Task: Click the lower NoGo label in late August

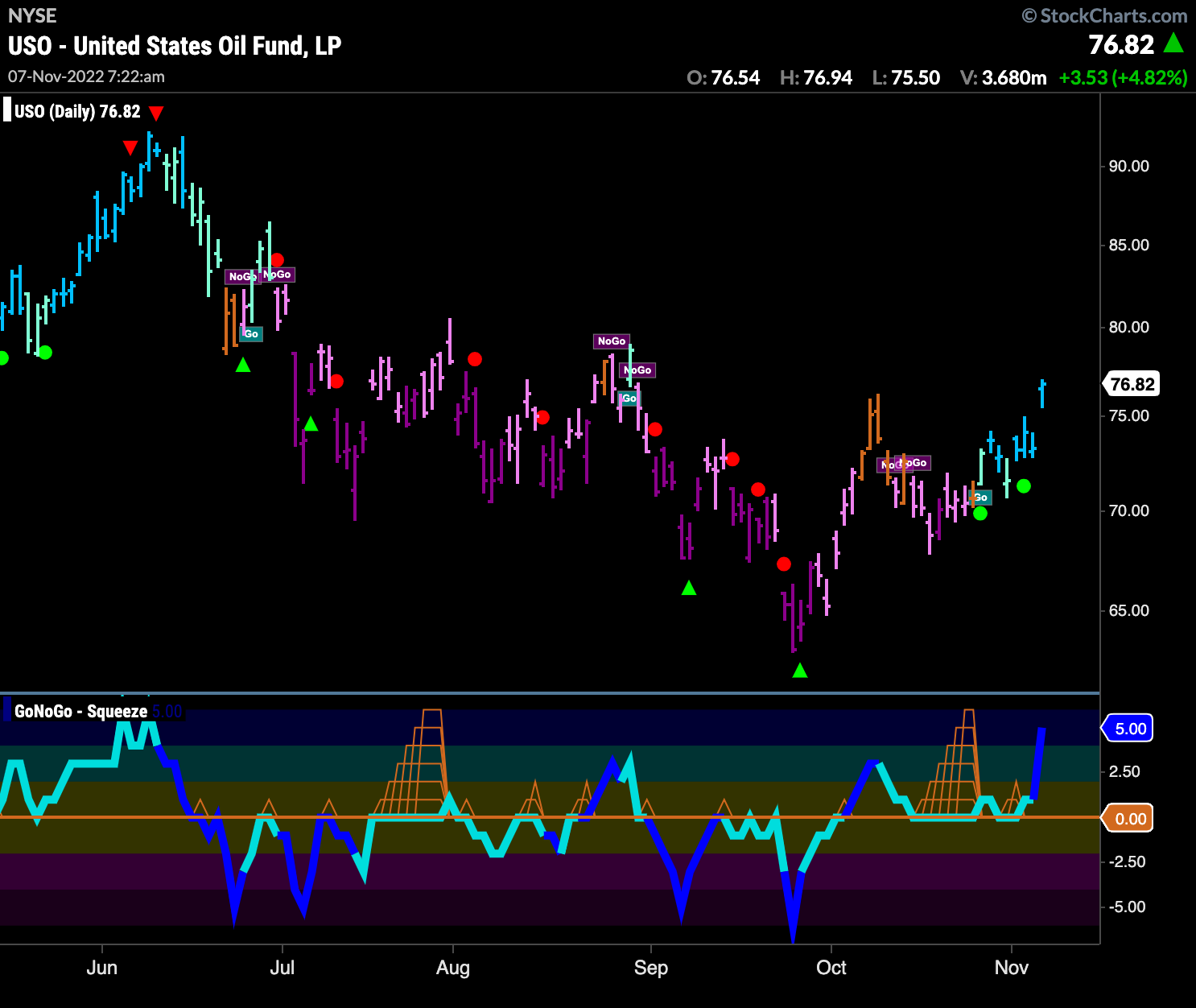Action: click(x=637, y=370)
